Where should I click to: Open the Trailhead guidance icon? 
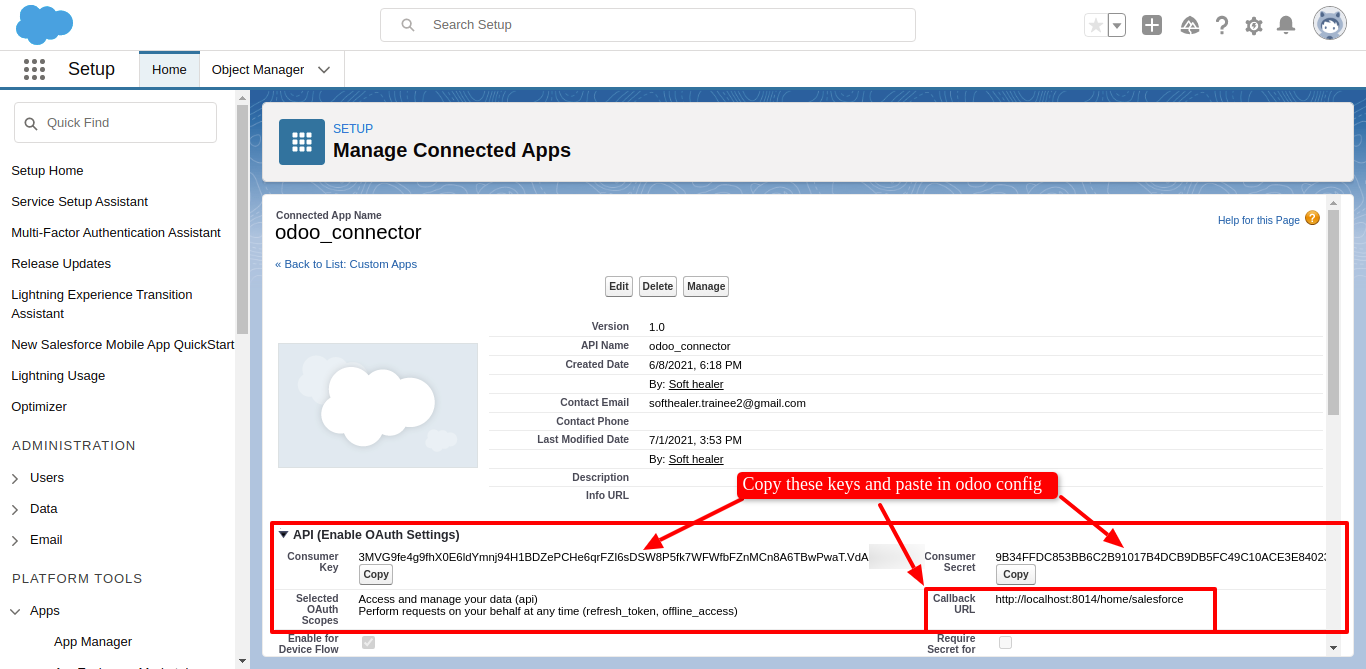coord(1190,25)
